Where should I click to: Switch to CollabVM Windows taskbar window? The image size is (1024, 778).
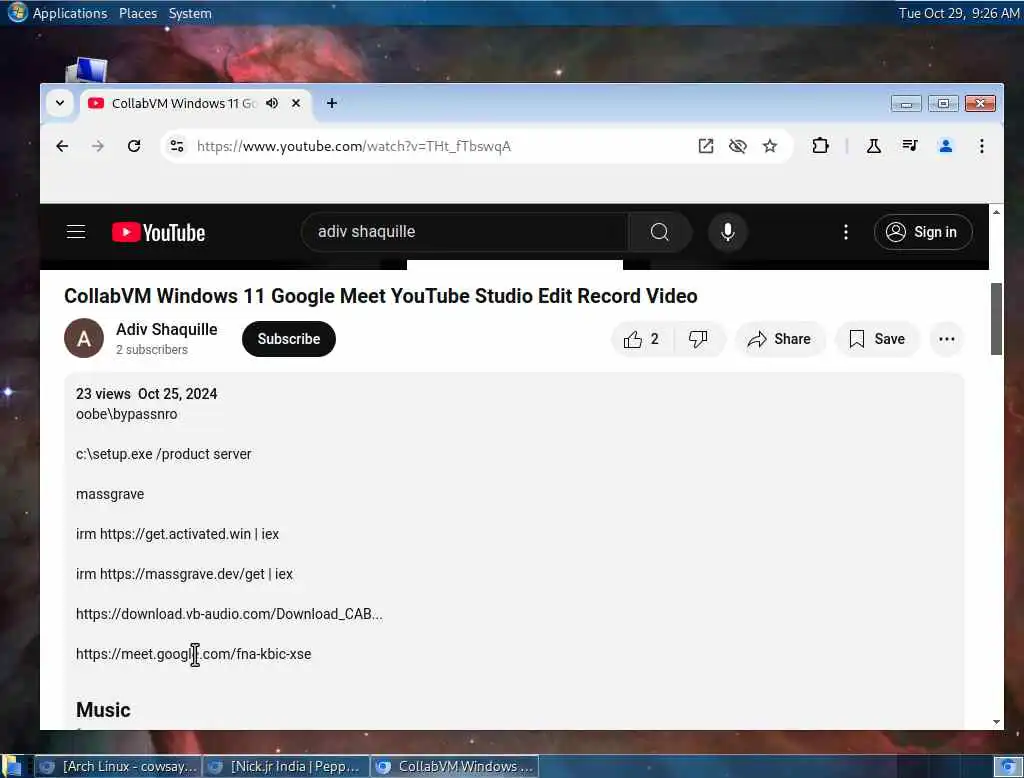[455, 767]
